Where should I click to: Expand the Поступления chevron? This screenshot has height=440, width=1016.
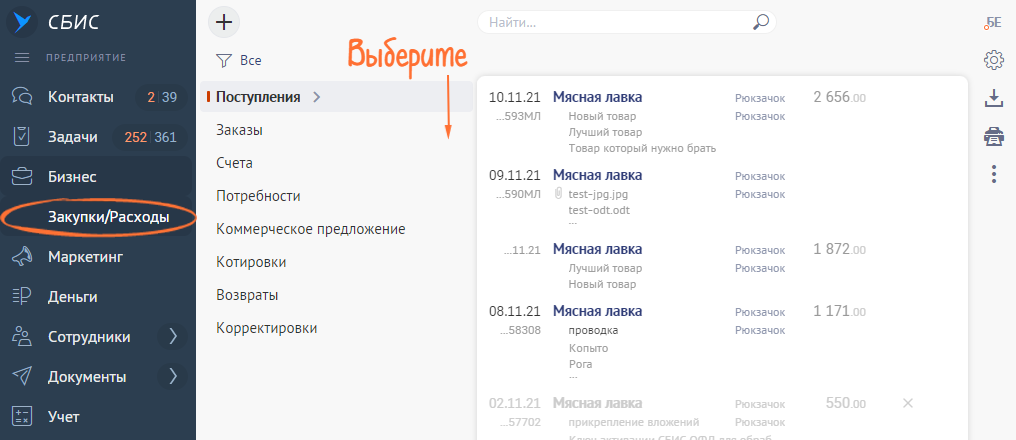[x=317, y=97]
